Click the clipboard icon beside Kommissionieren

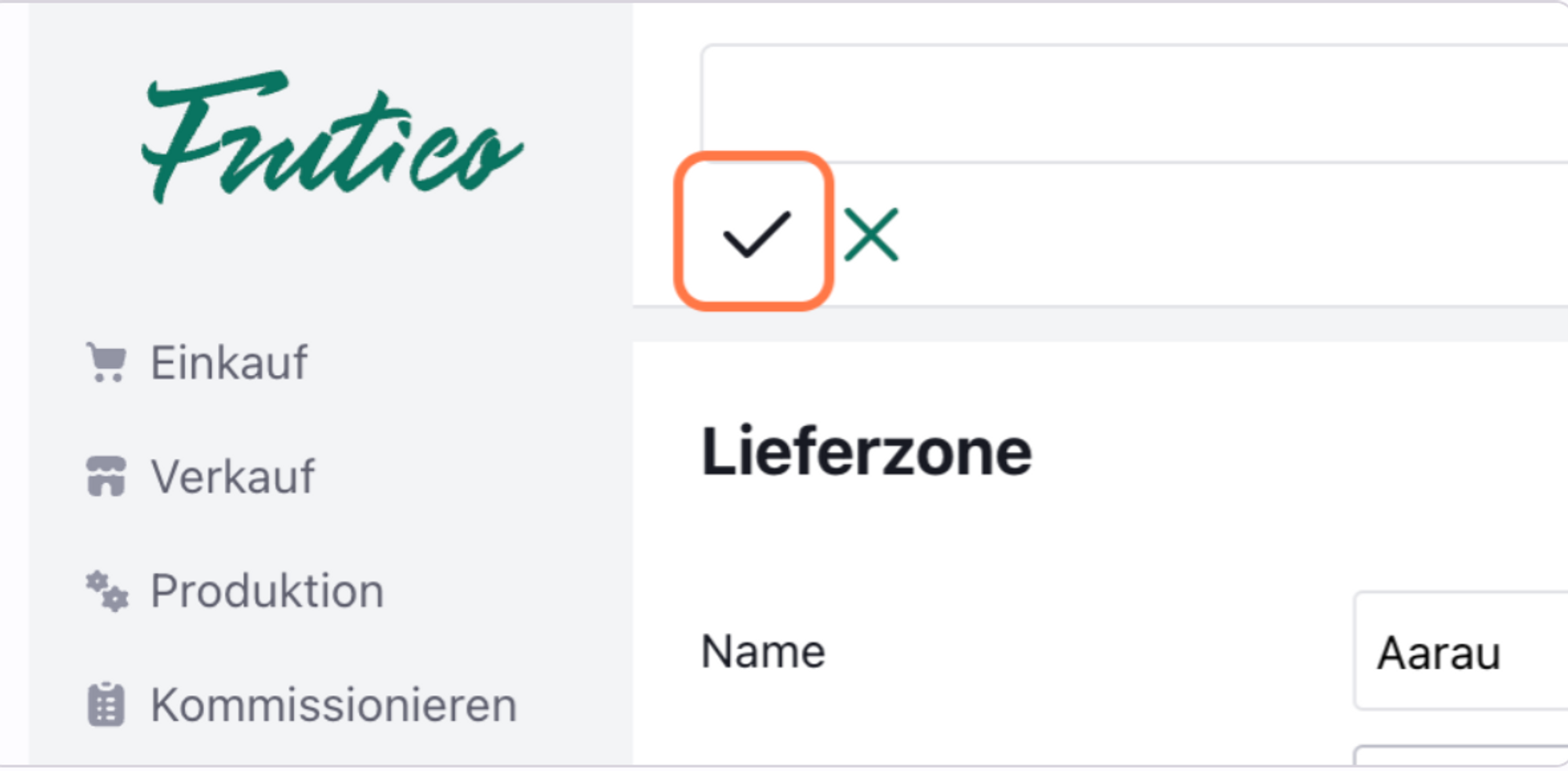[106, 704]
